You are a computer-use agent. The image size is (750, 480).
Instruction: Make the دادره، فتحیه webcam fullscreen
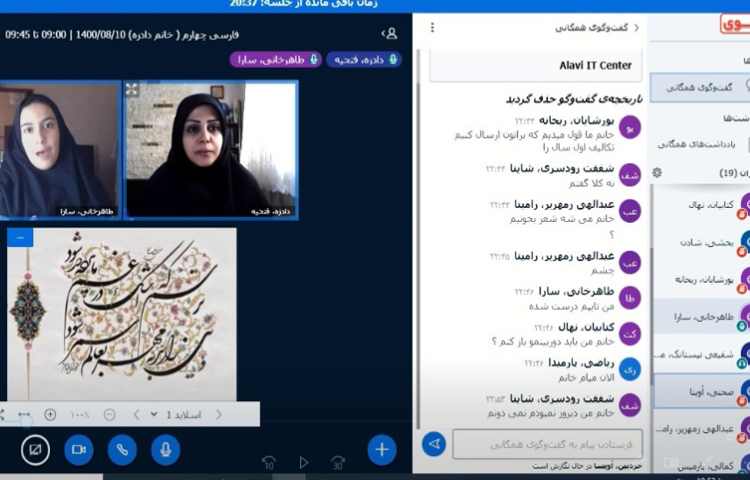pos(132,90)
